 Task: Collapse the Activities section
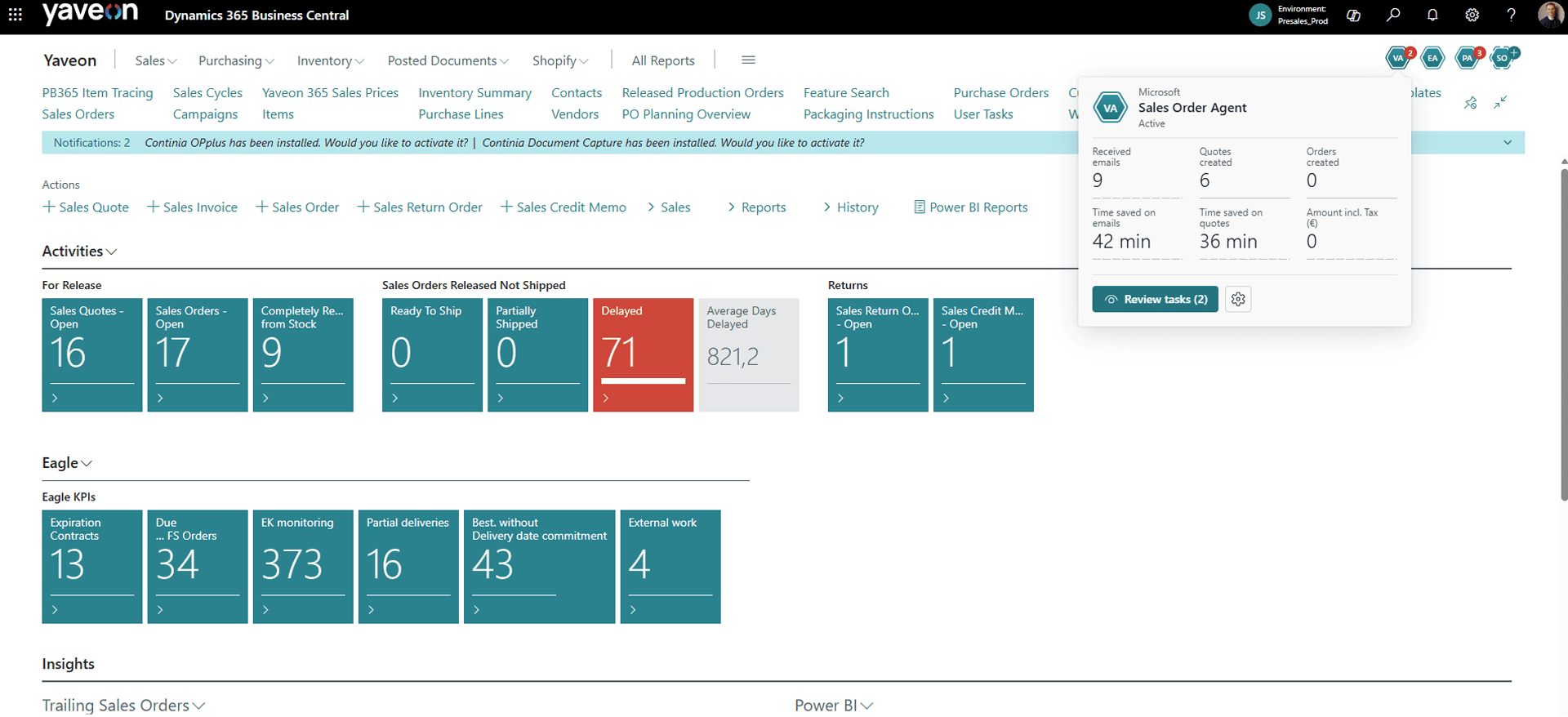pos(79,252)
